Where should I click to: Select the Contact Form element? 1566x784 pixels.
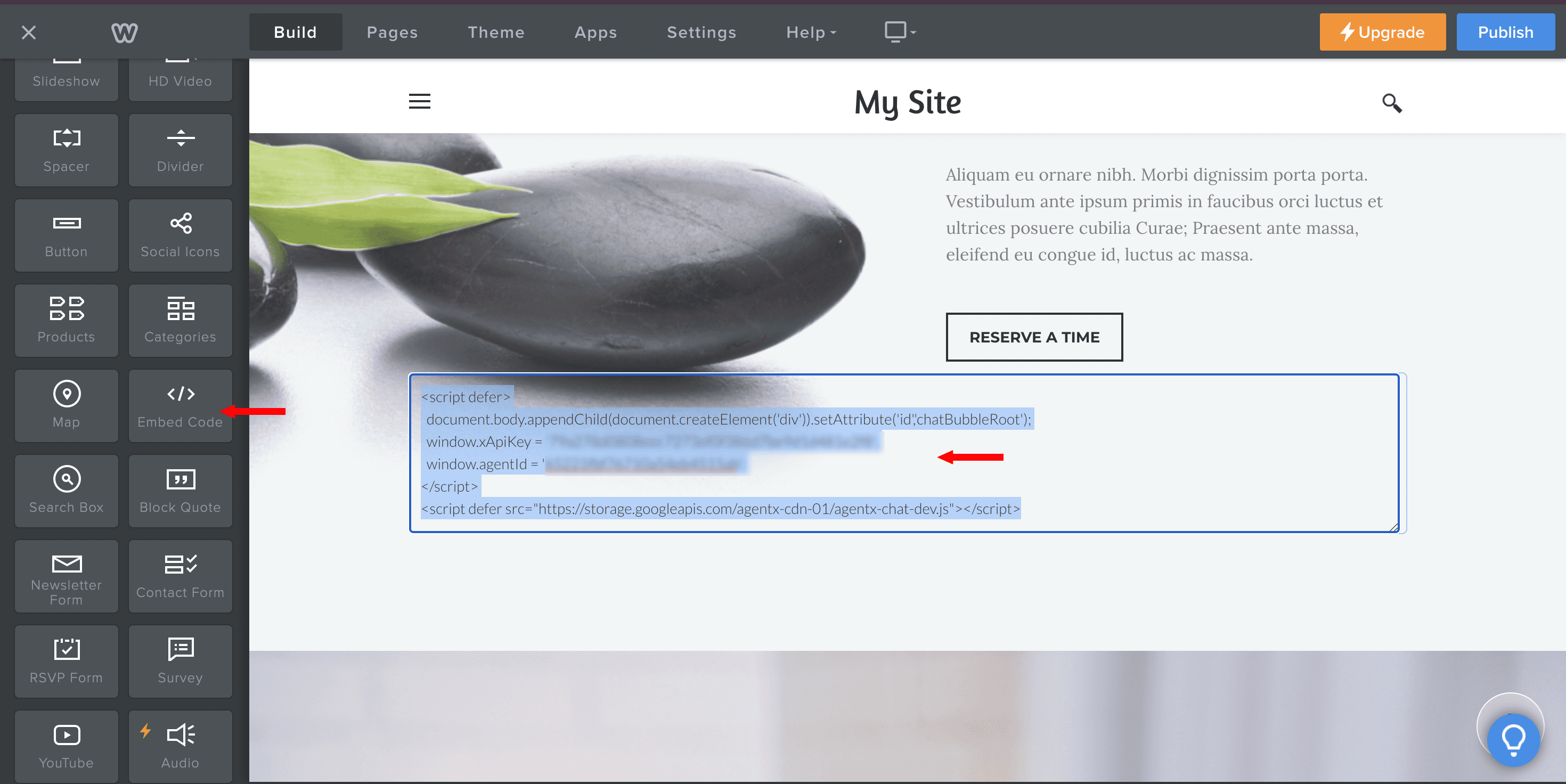point(181,576)
